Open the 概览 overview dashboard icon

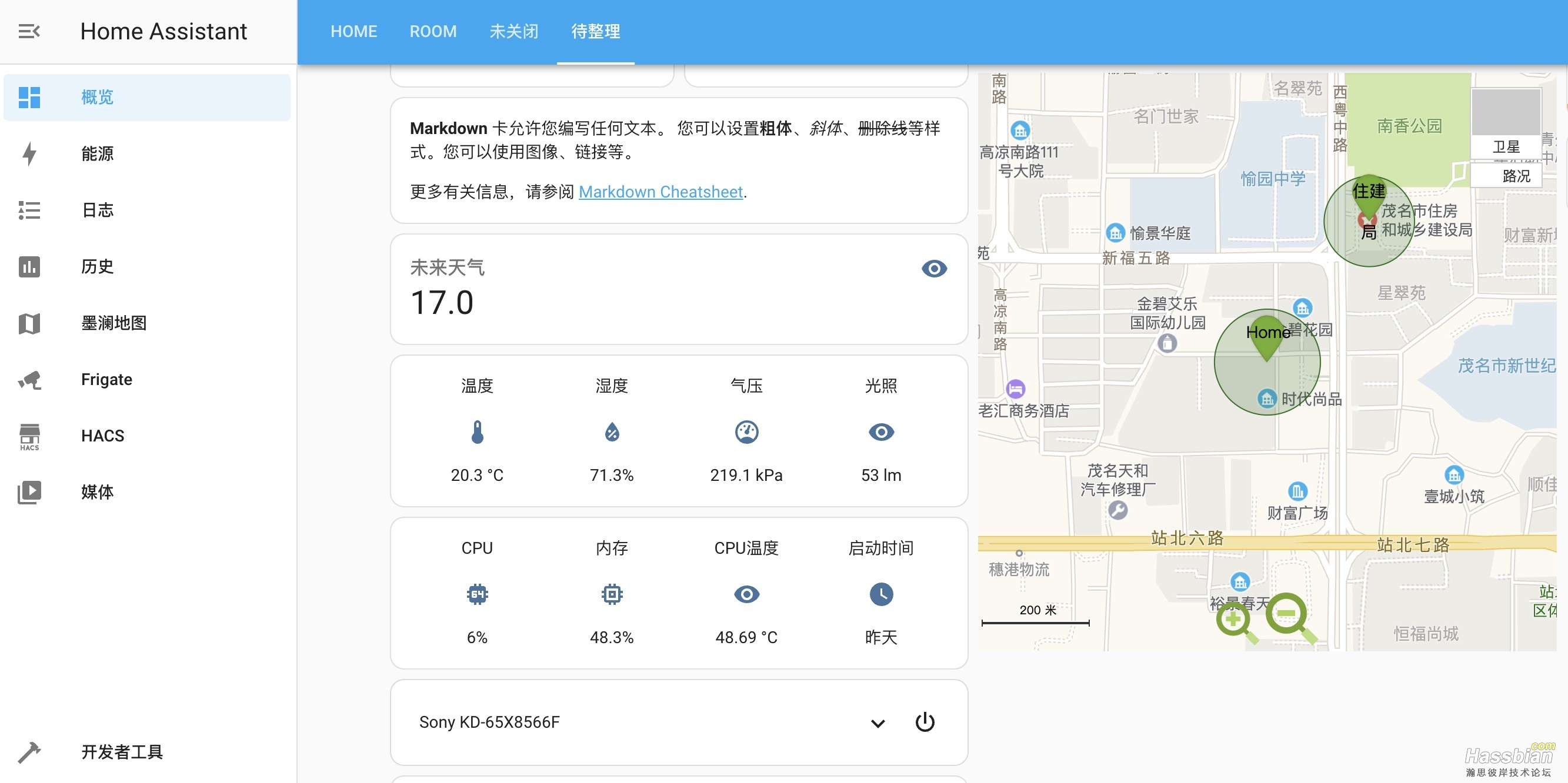tap(29, 98)
